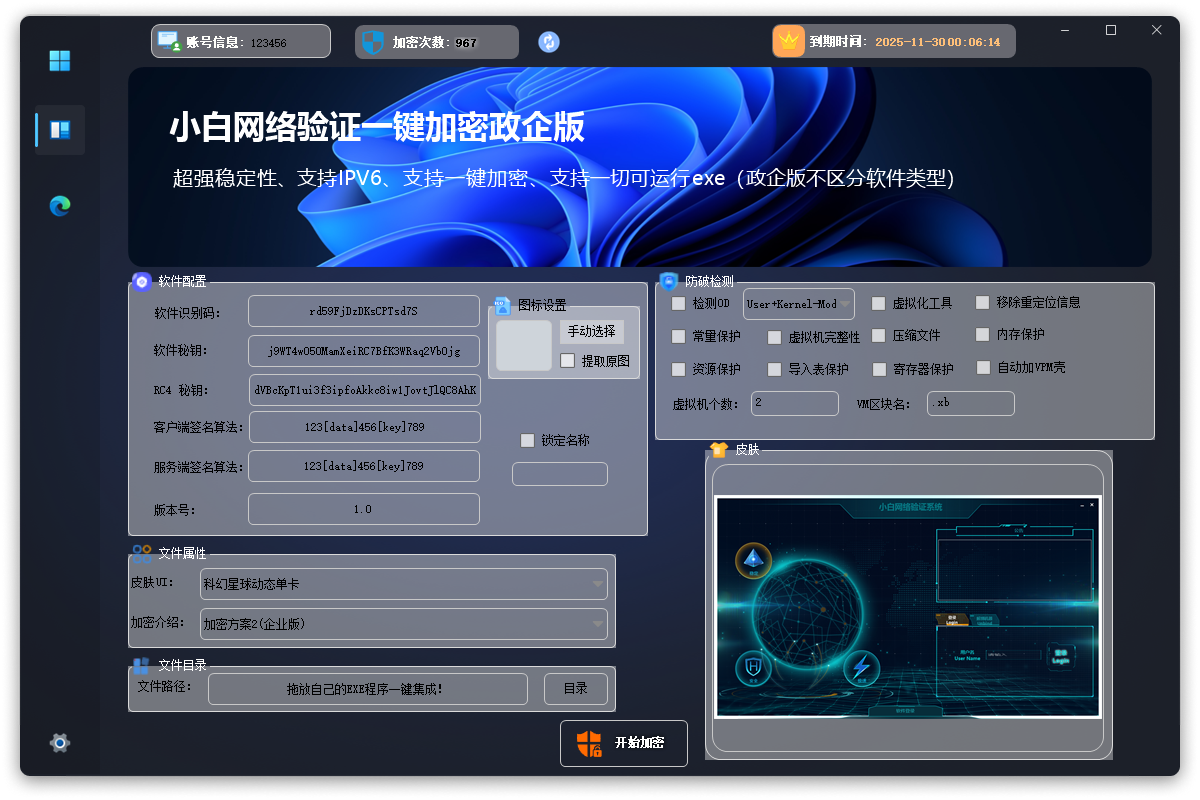Open the User+Kernel-Mod dropdown
The height and width of the screenshot is (800, 1200).
coord(798,303)
